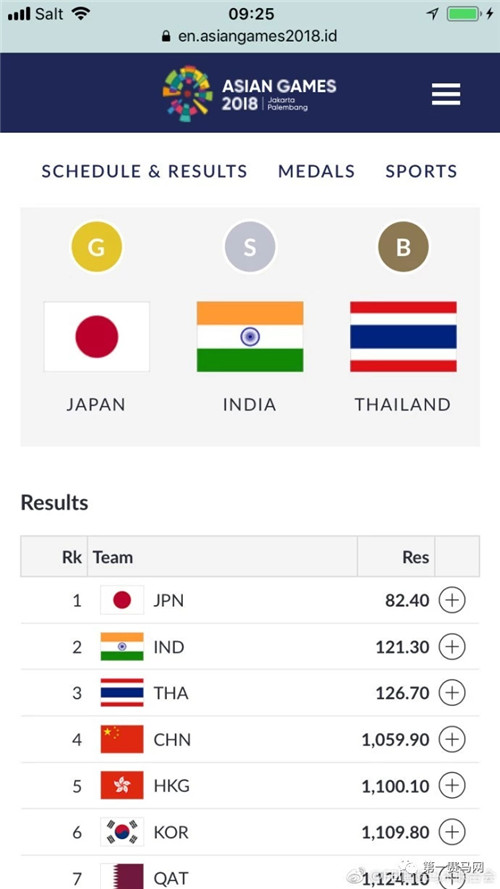Expand HKG result row plus icon
500x889 pixels.
(452, 786)
